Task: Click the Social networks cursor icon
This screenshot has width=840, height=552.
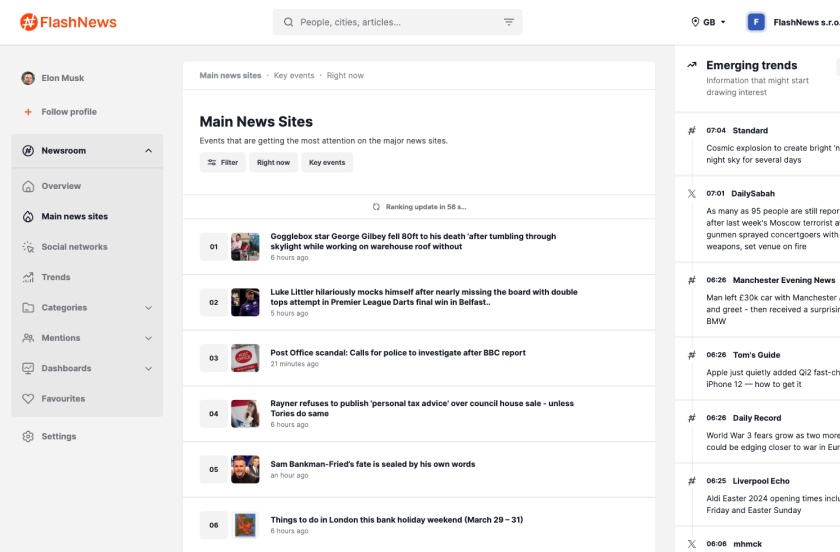Action: (28, 247)
